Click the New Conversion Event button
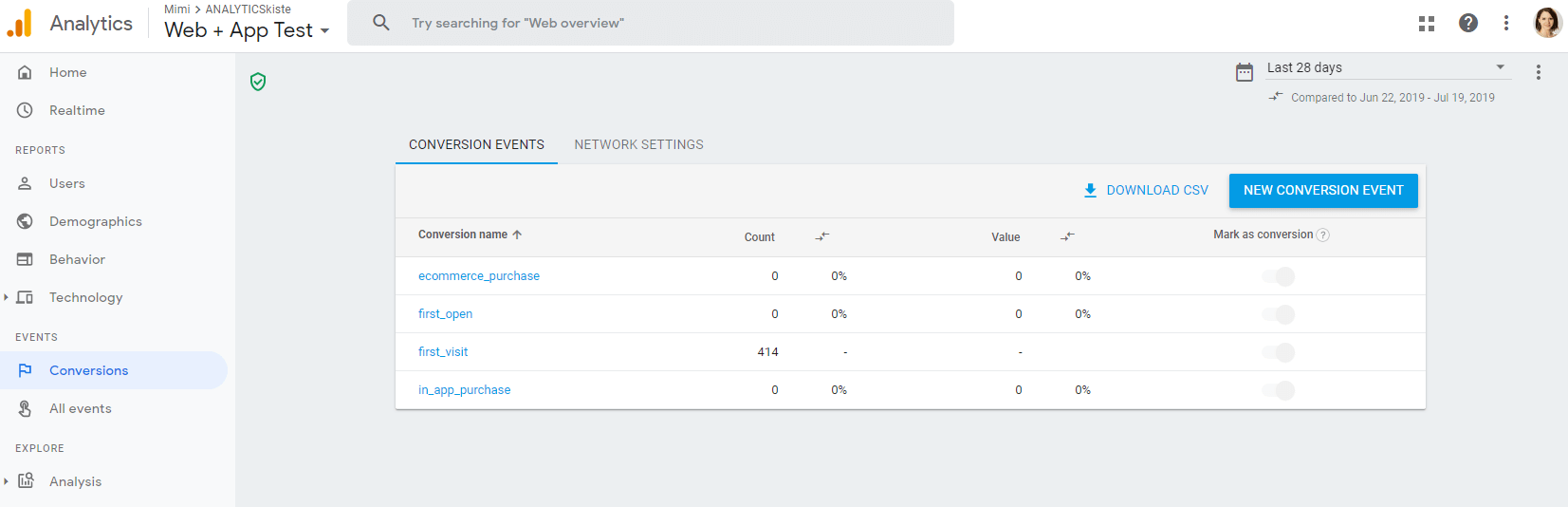The image size is (1568, 507). (1322, 190)
